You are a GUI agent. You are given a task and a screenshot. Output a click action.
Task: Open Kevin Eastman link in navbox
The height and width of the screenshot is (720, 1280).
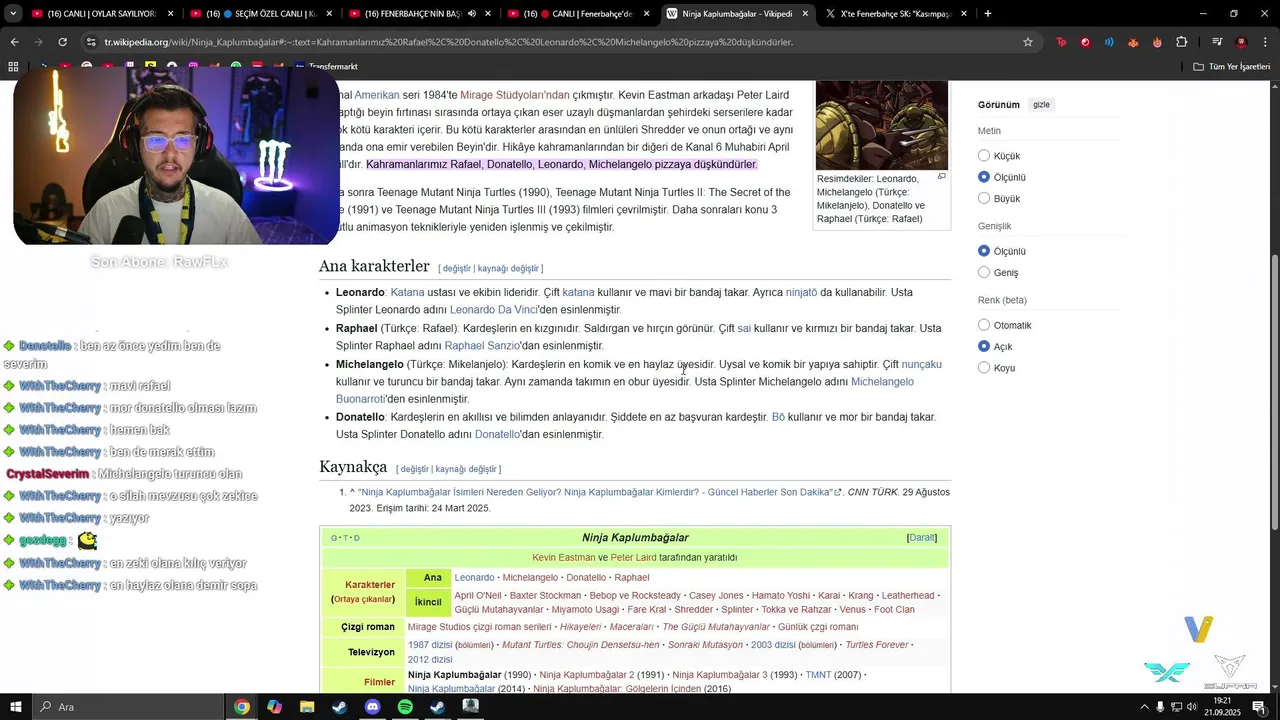(564, 557)
